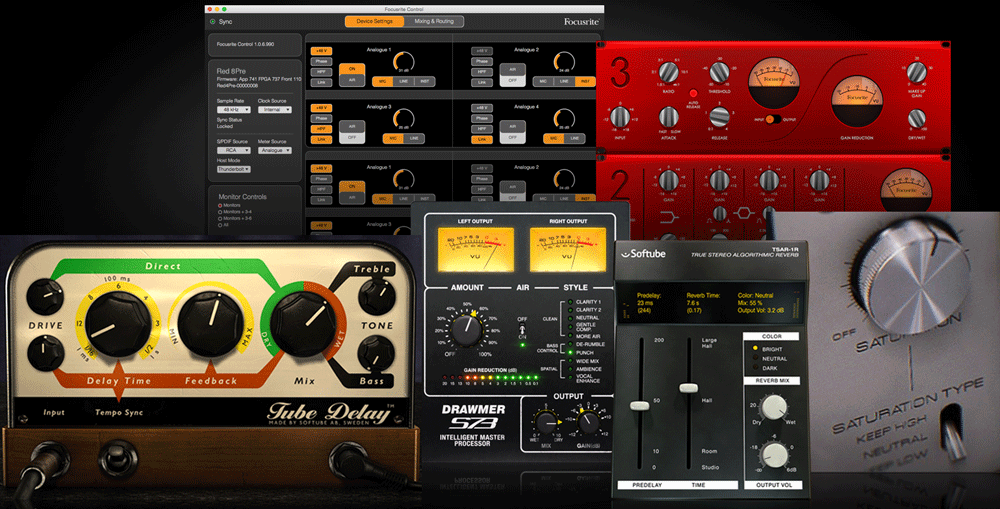Toggle HPF on Analogue 4 channel
The width and height of the screenshot is (1000, 509).
(482, 129)
